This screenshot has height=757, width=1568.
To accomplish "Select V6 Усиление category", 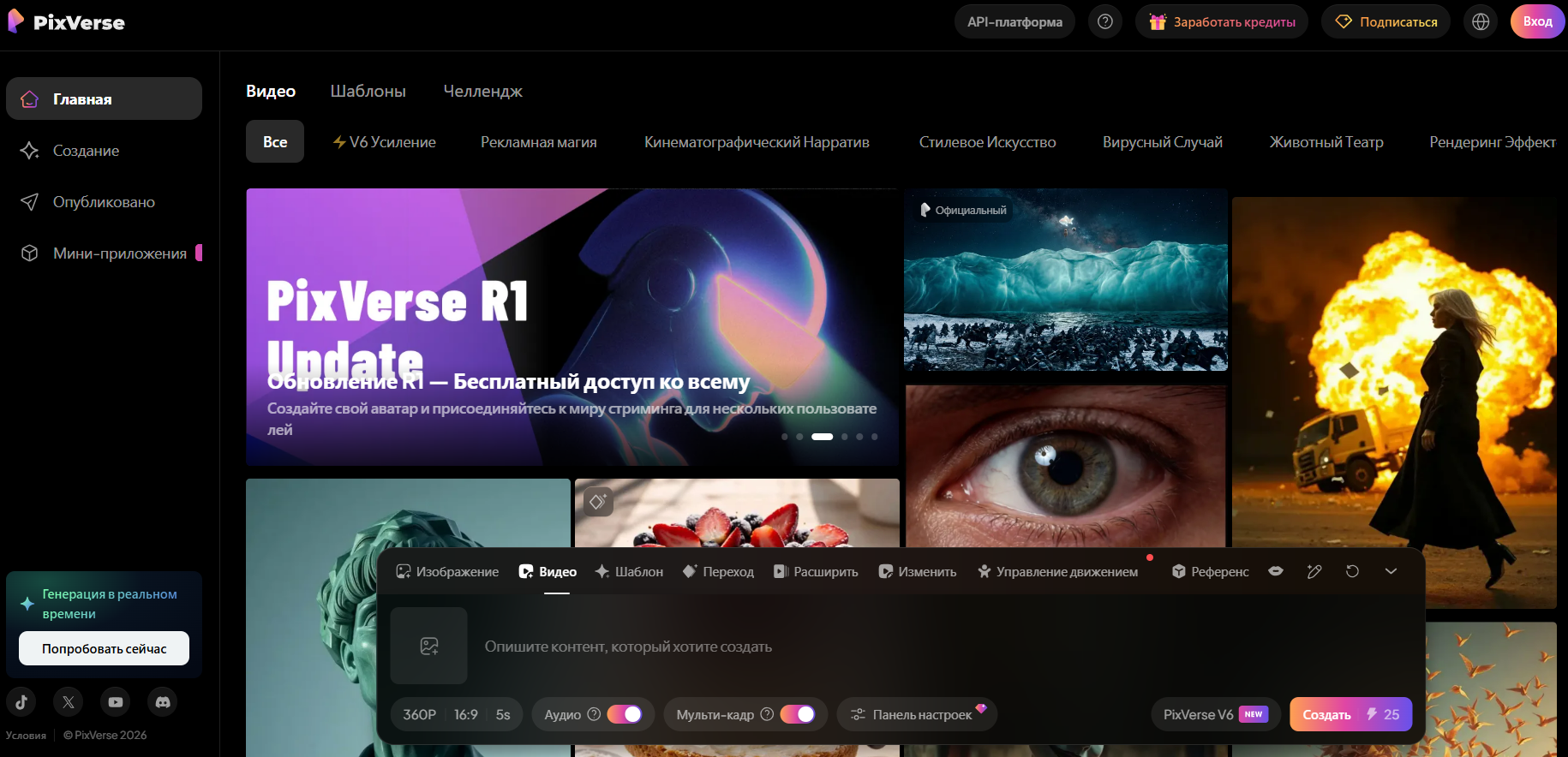I will 384,142.
